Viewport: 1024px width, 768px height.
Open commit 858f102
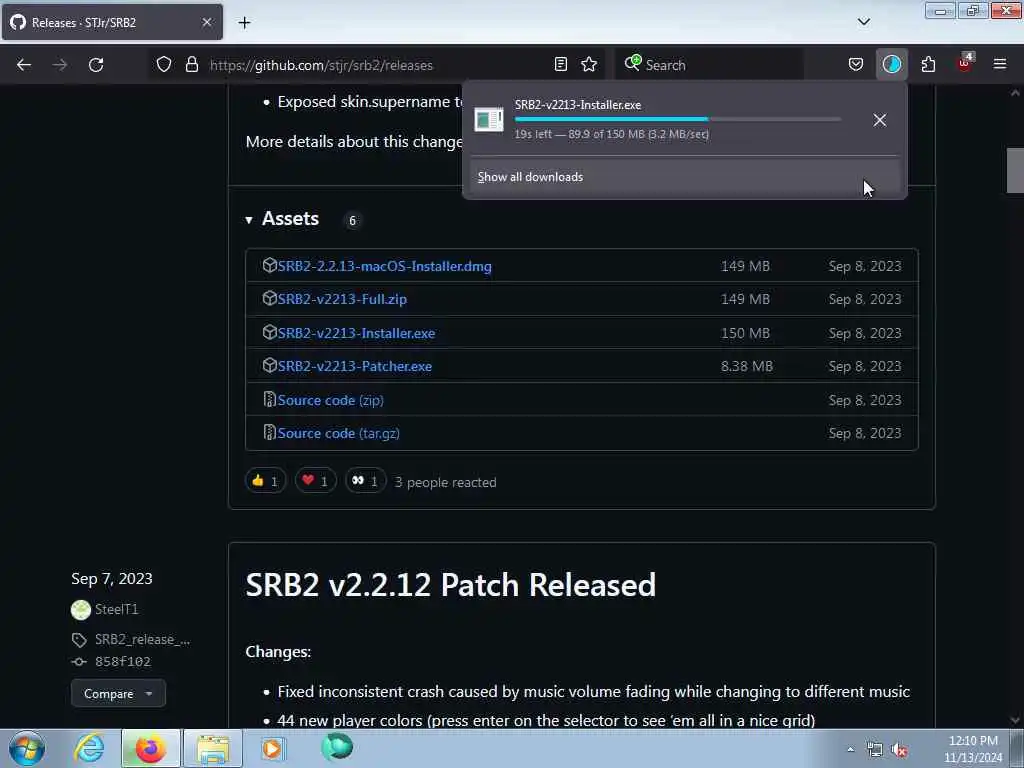tap(123, 662)
